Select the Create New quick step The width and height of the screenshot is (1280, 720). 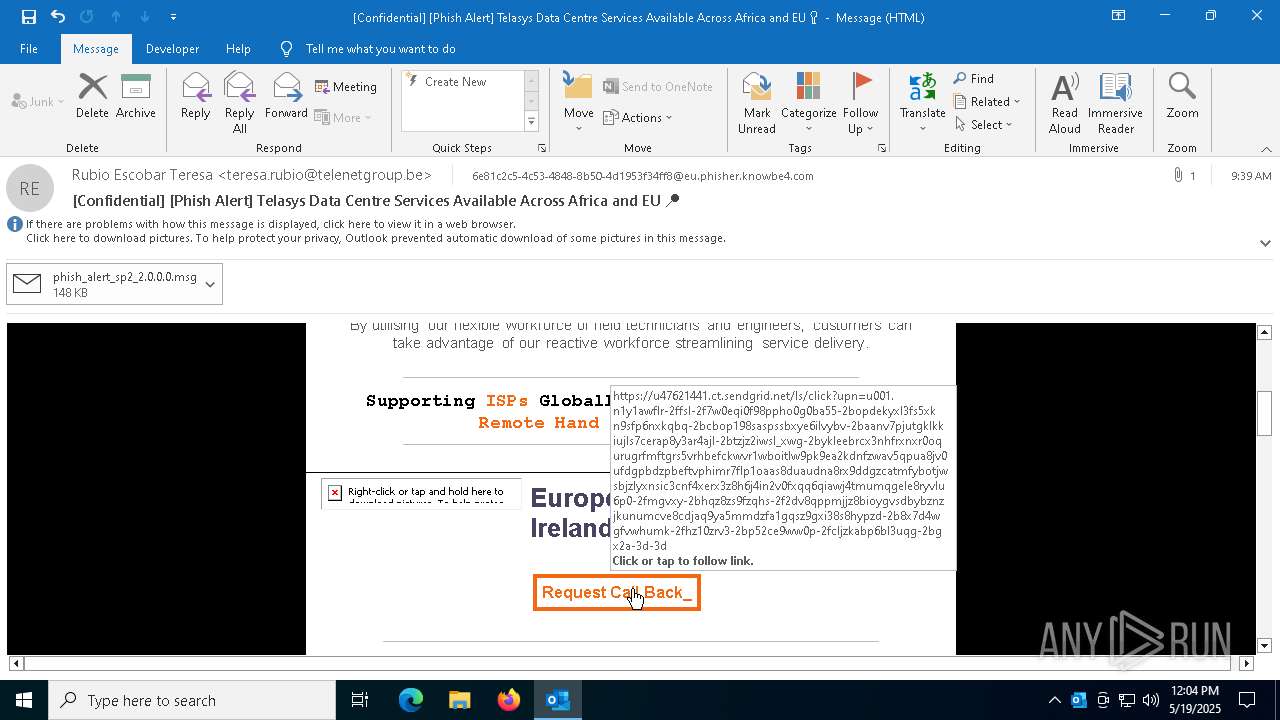click(x=455, y=82)
